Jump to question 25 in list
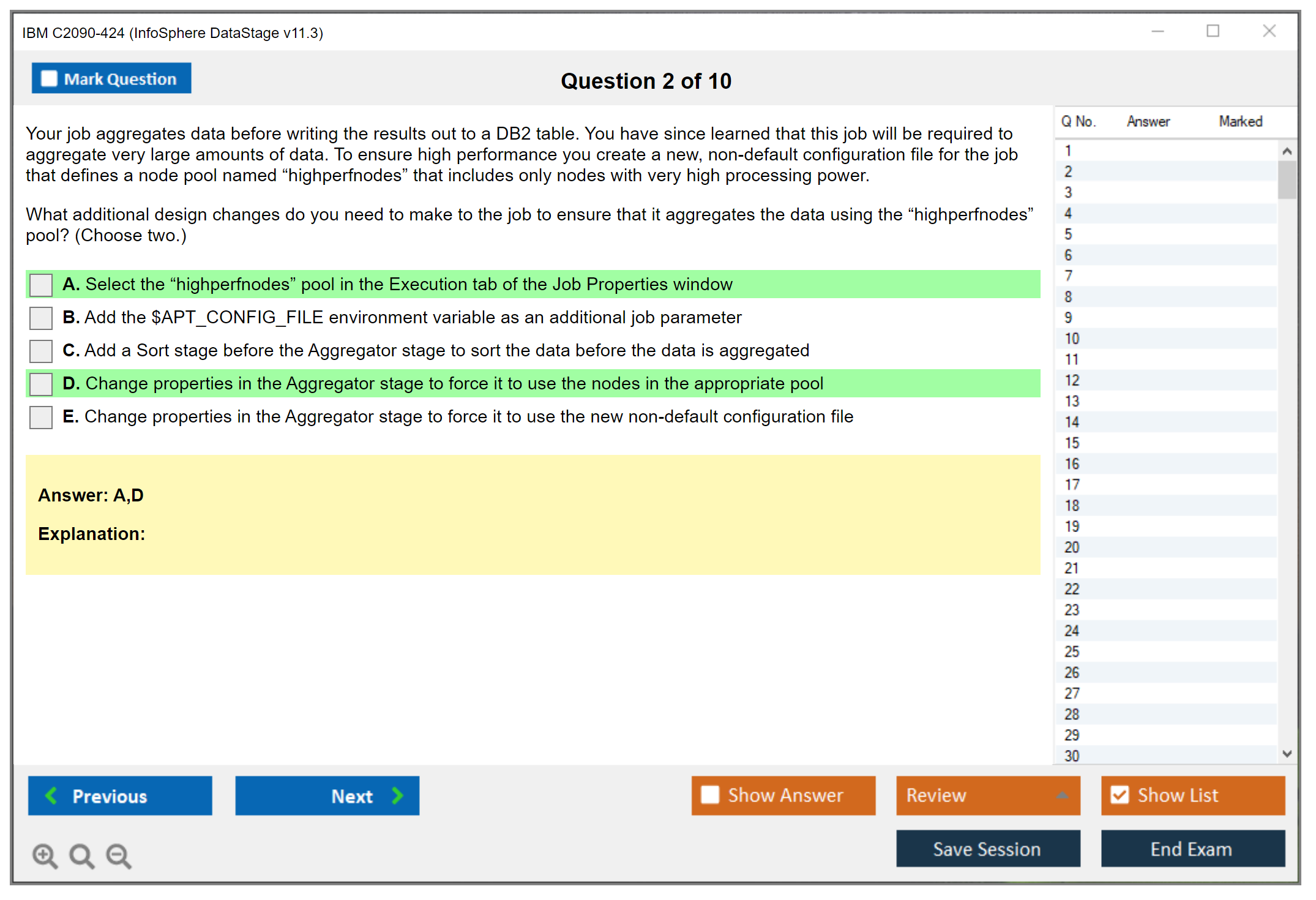Screen dimensions: 1316x900 tap(1072, 651)
